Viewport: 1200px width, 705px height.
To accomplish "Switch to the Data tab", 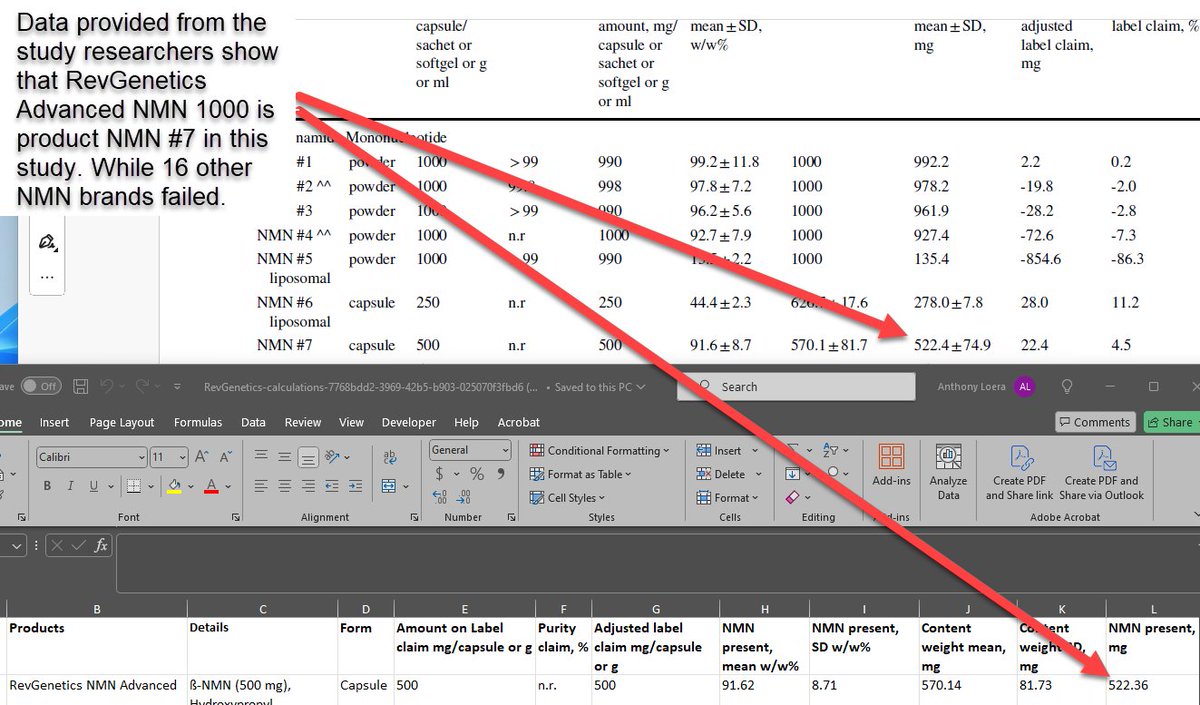I will click(253, 422).
